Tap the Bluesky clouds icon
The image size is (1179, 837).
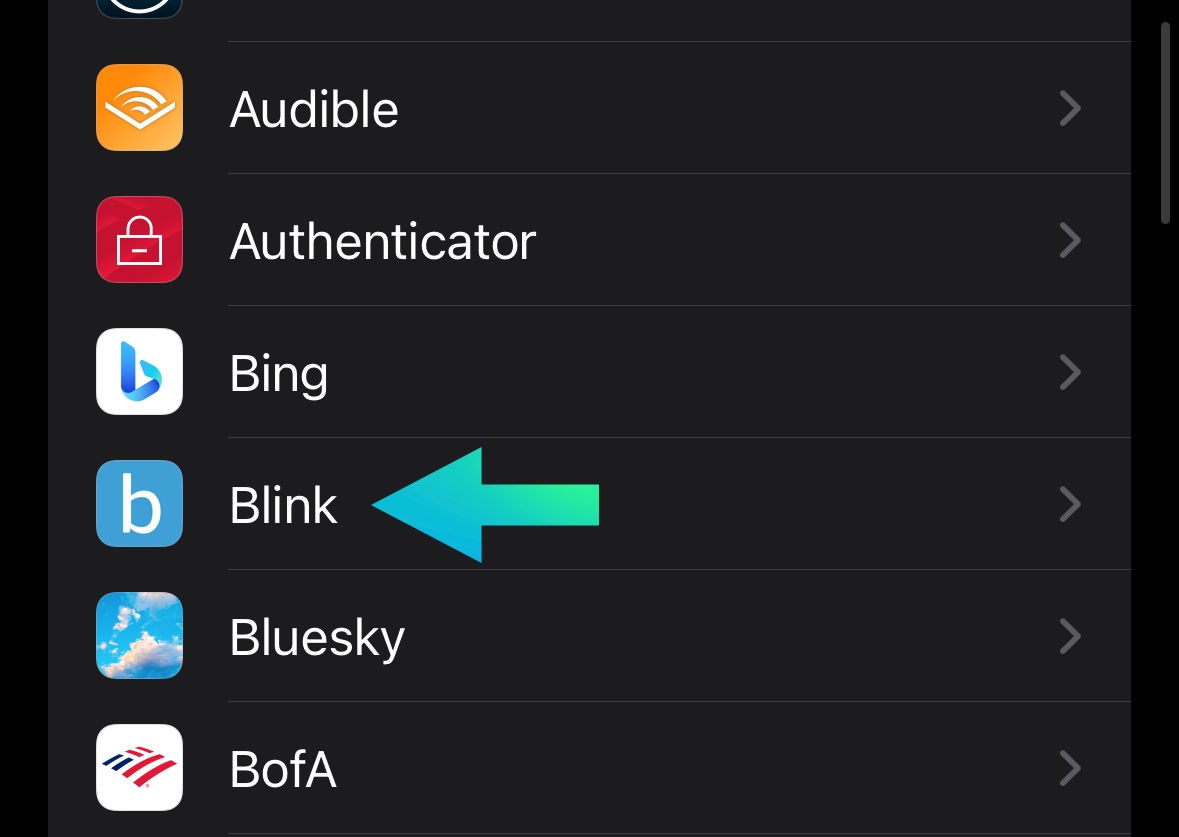pyautogui.click(x=139, y=636)
